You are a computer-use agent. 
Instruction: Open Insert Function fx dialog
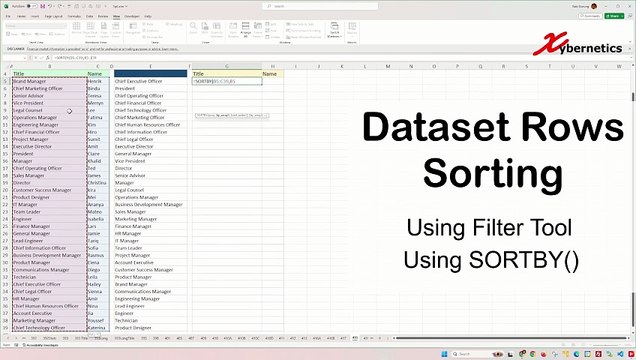tap(47, 58)
